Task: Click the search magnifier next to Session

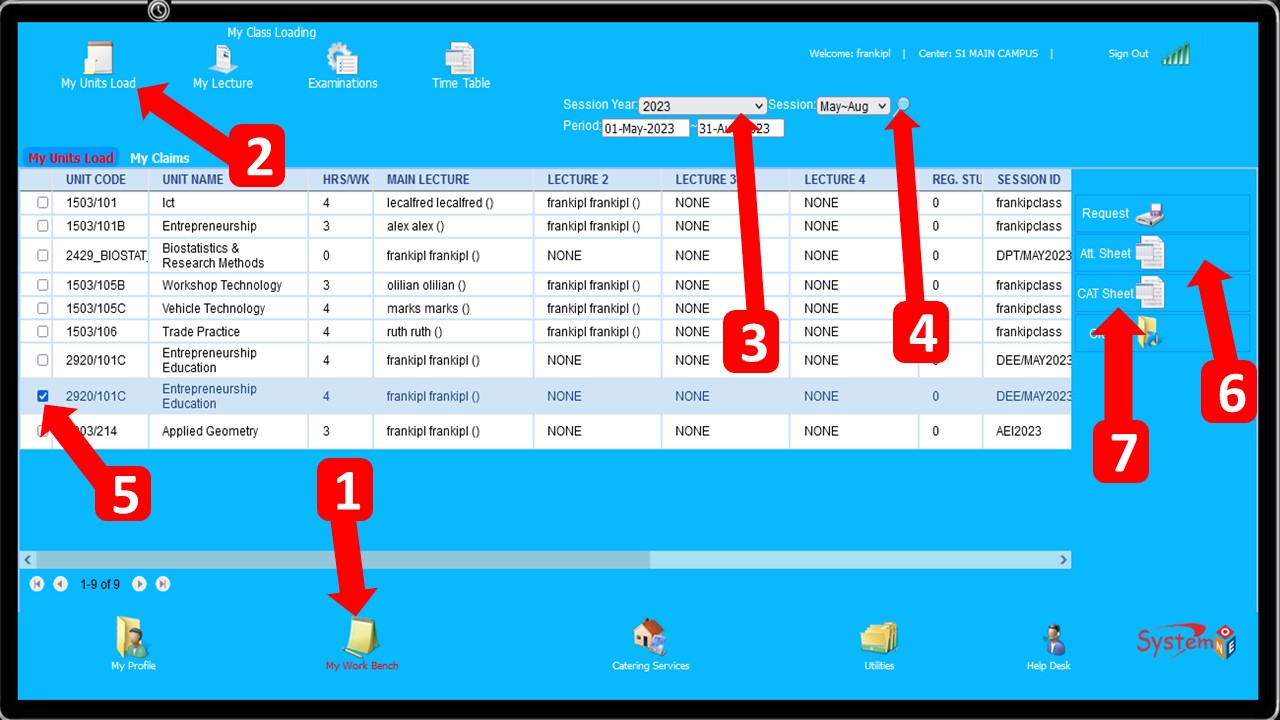Action: pyautogui.click(x=904, y=104)
